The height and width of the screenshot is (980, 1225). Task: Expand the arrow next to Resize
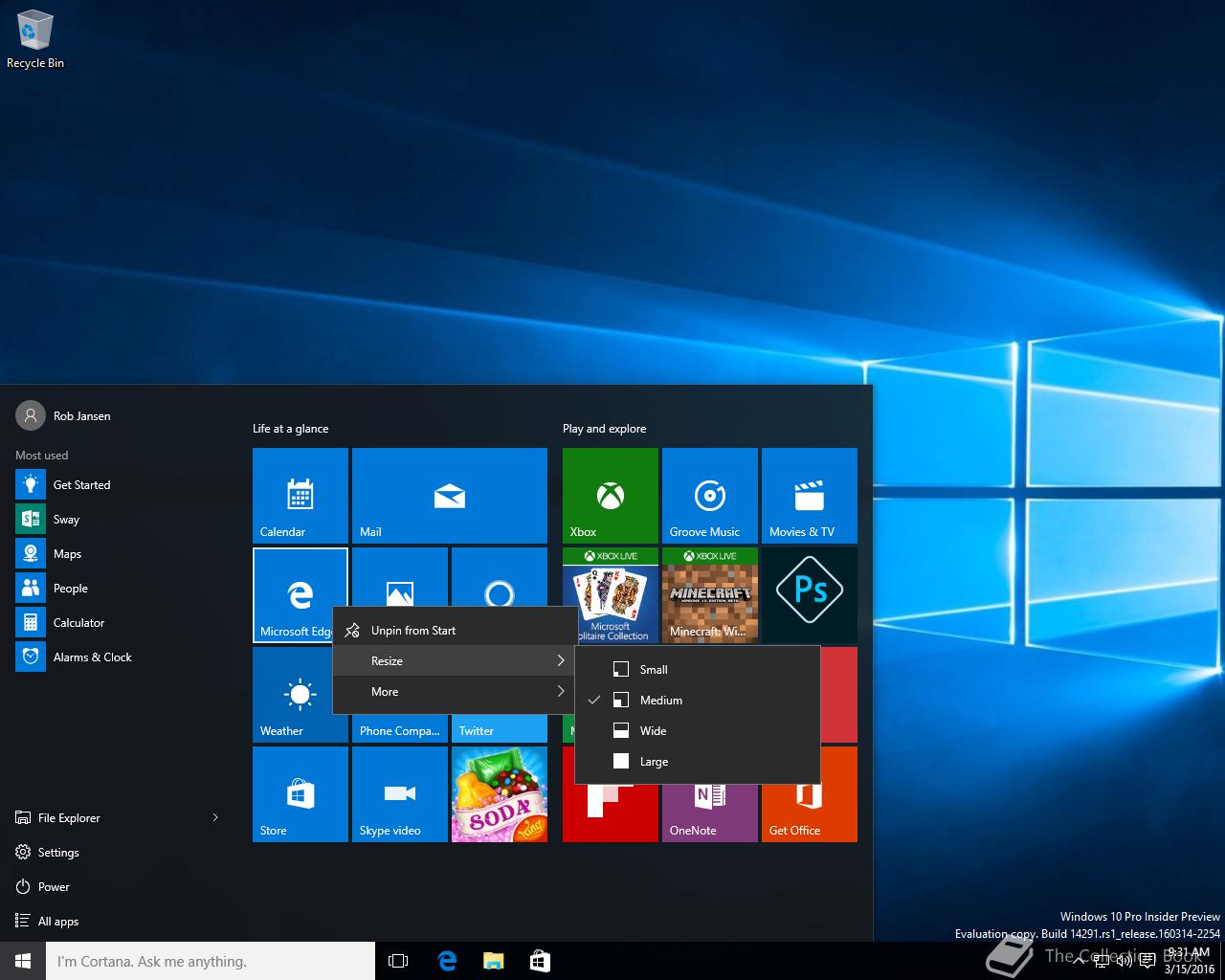tap(561, 661)
